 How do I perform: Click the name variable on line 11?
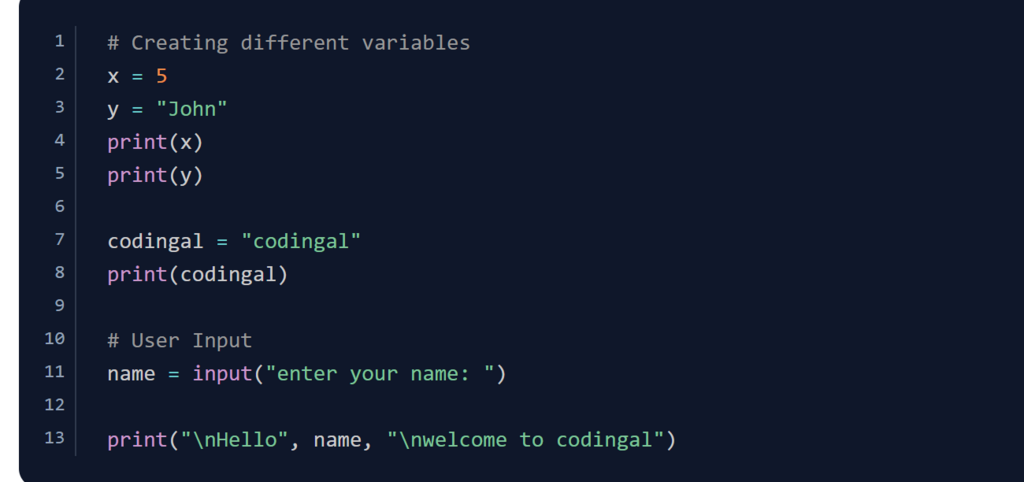click(x=131, y=374)
